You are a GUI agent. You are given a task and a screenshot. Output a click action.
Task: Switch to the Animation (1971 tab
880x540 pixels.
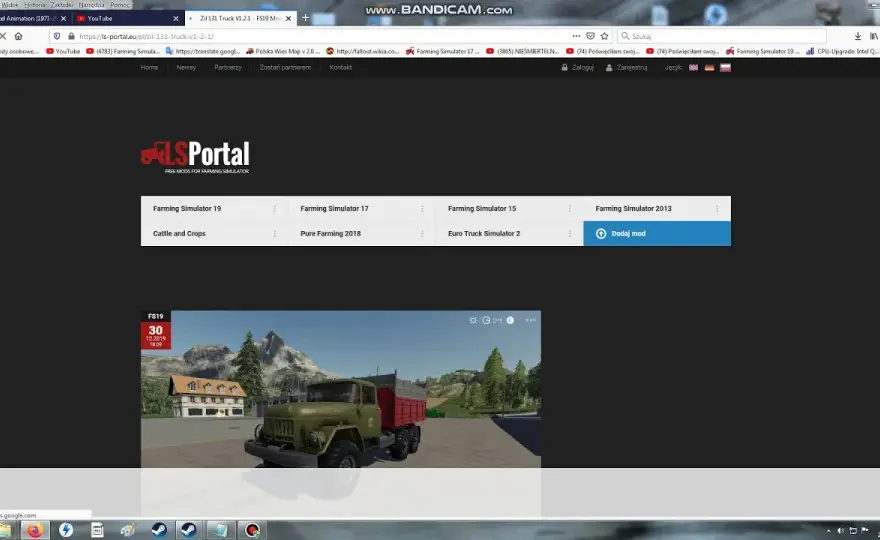pos(35,19)
